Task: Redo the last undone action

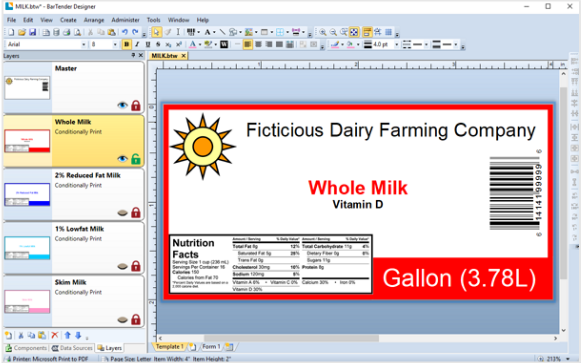Action: (x=135, y=32)
